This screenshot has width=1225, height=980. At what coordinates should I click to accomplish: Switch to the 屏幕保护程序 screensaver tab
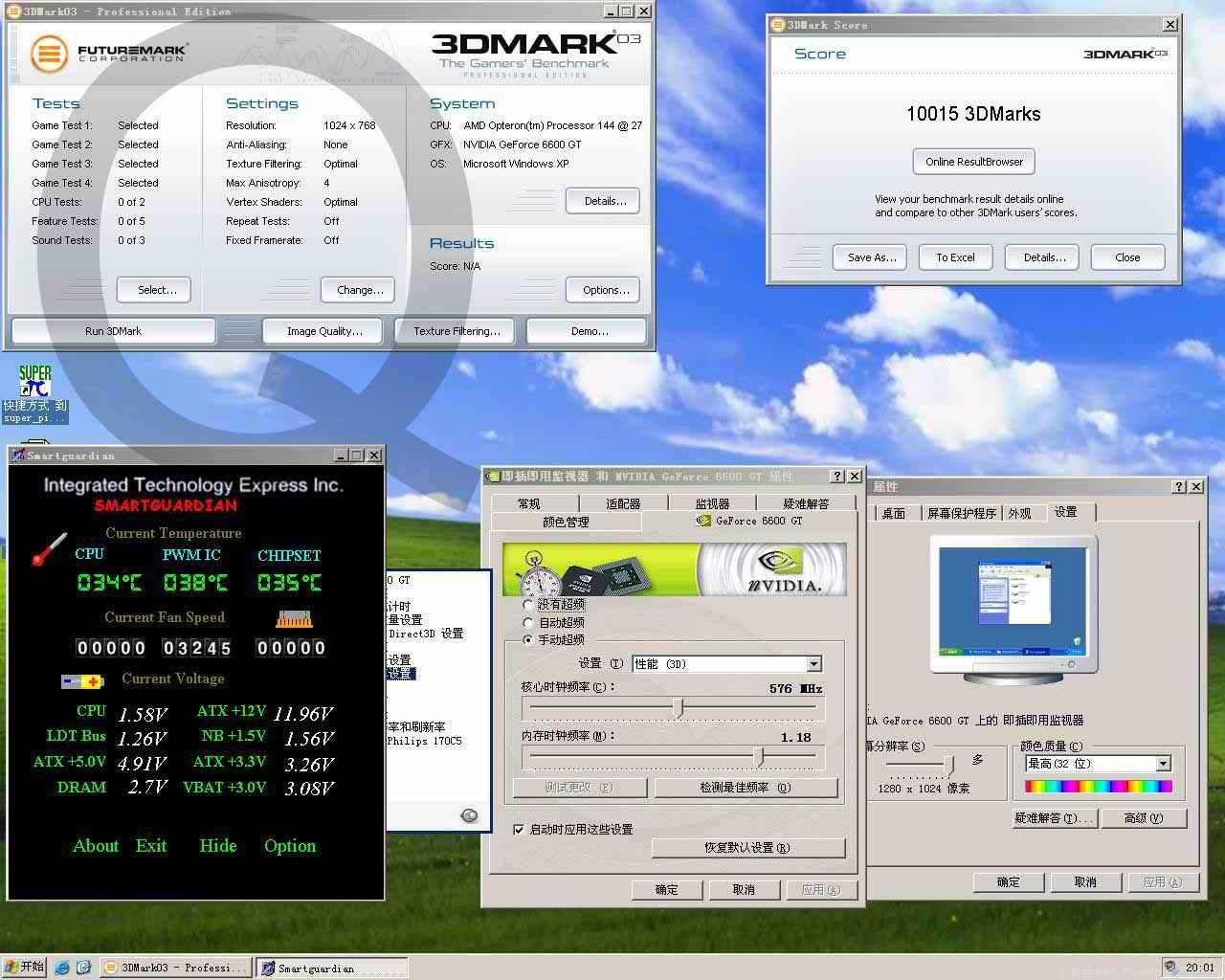click(962, 513)
